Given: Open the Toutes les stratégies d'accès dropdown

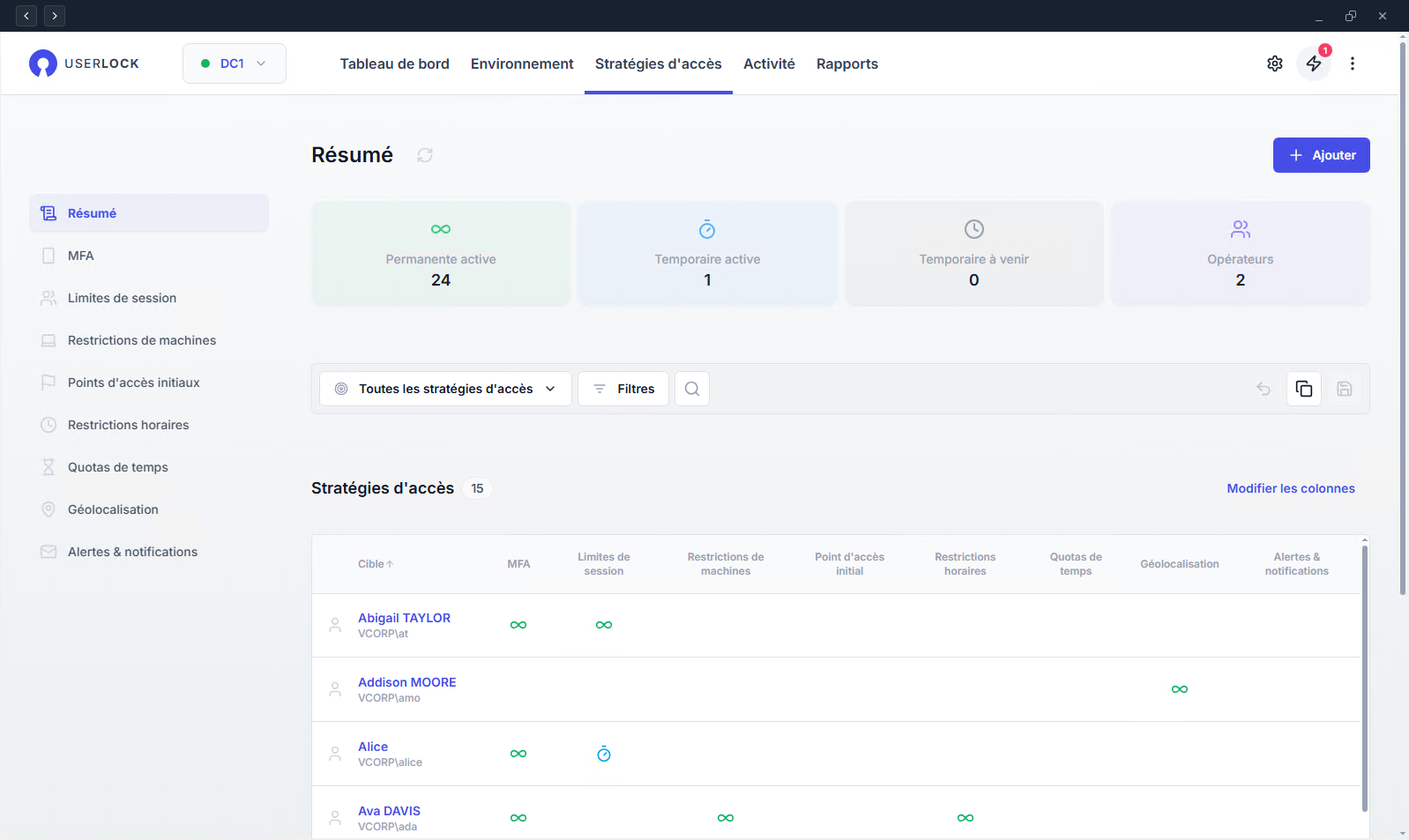Looking at the screenshot, I should [445, 389].
